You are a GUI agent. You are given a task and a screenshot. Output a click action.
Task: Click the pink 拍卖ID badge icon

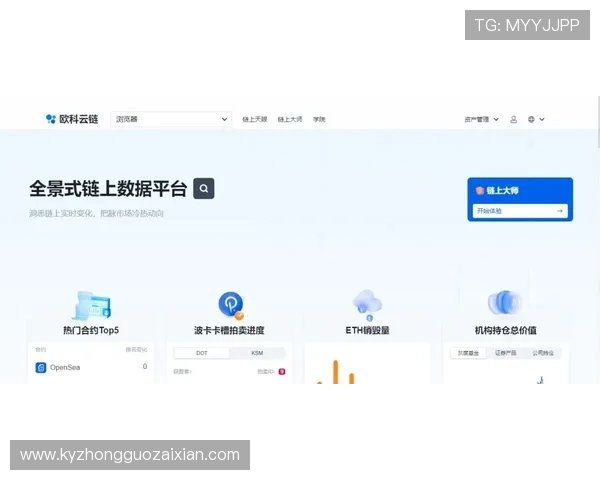[282, 371]
